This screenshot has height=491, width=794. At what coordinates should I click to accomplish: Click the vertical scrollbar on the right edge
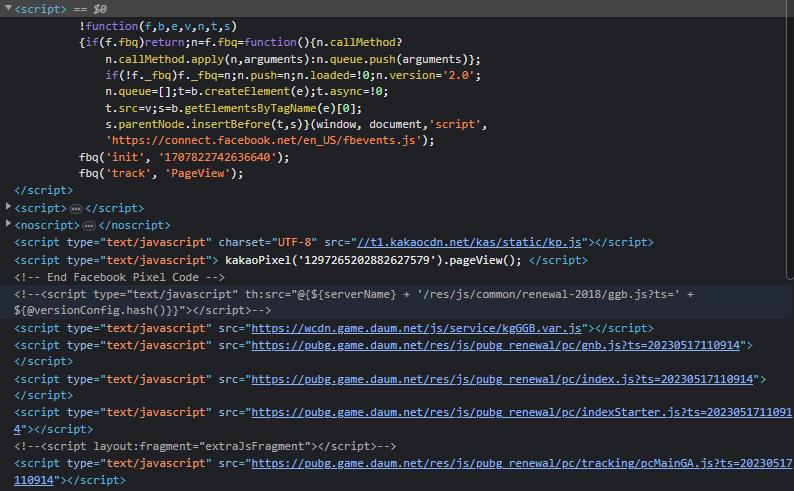pos(790,139)
